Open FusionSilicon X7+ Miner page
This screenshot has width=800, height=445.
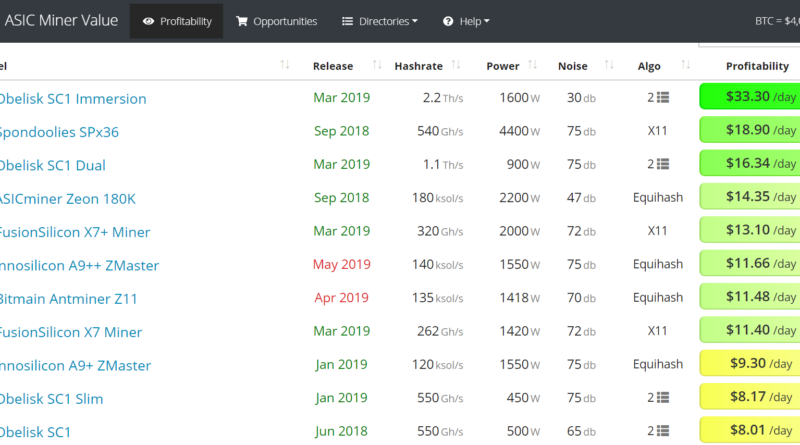(x=75, y=232)
